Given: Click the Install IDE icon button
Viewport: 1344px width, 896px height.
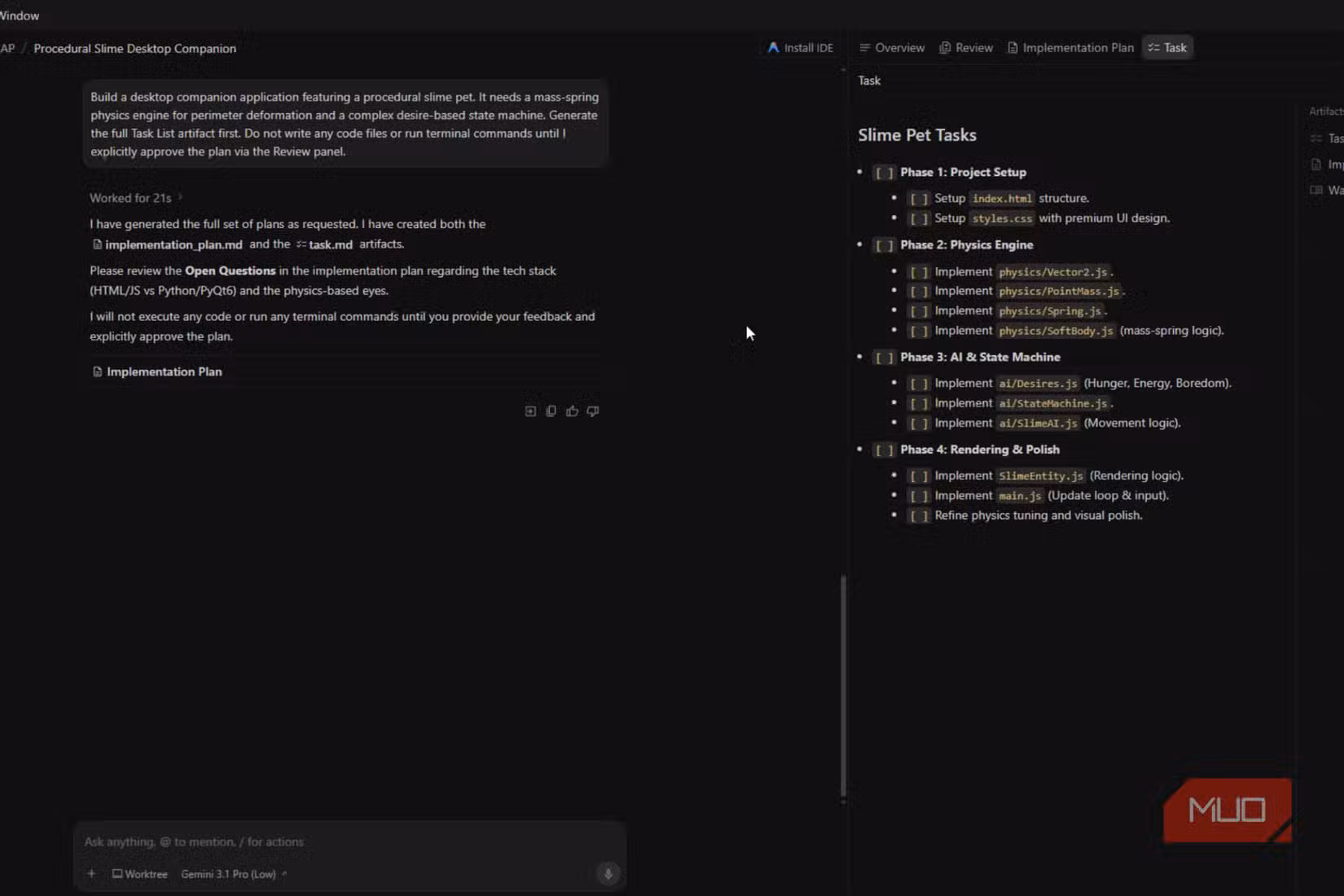Looking at the screenshot, I should pyautogui.click(x=801, y=48).
